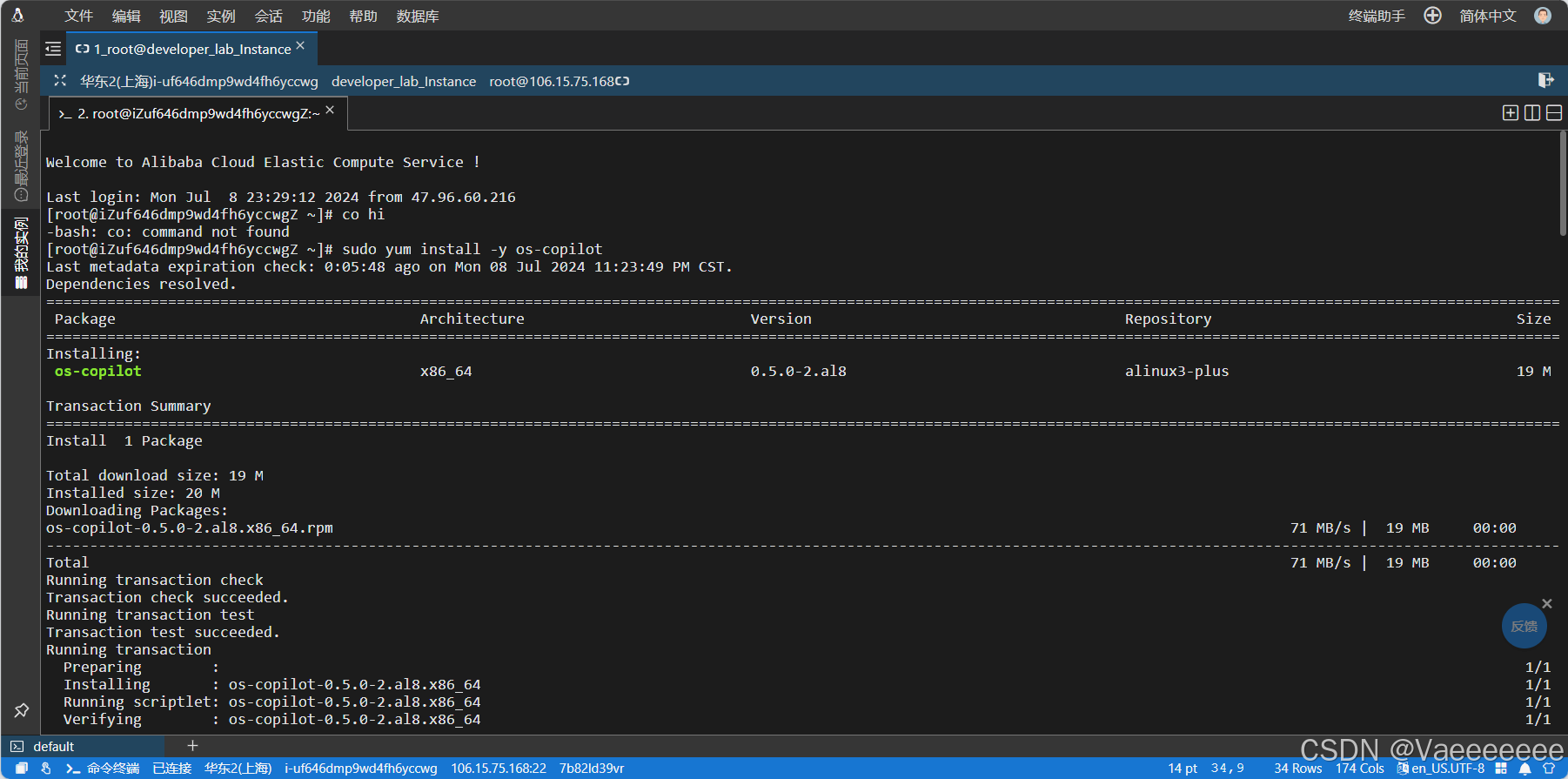Open 终端助手 terminal assistant
This screenshot has width=1568, height=779.
click(1377, 16)
